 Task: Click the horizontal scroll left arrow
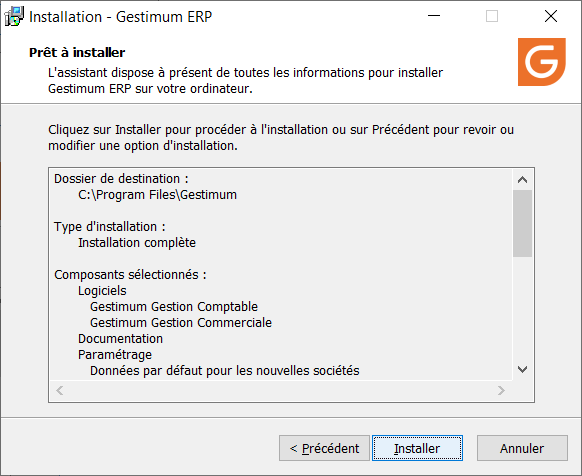tap(60, 390)
